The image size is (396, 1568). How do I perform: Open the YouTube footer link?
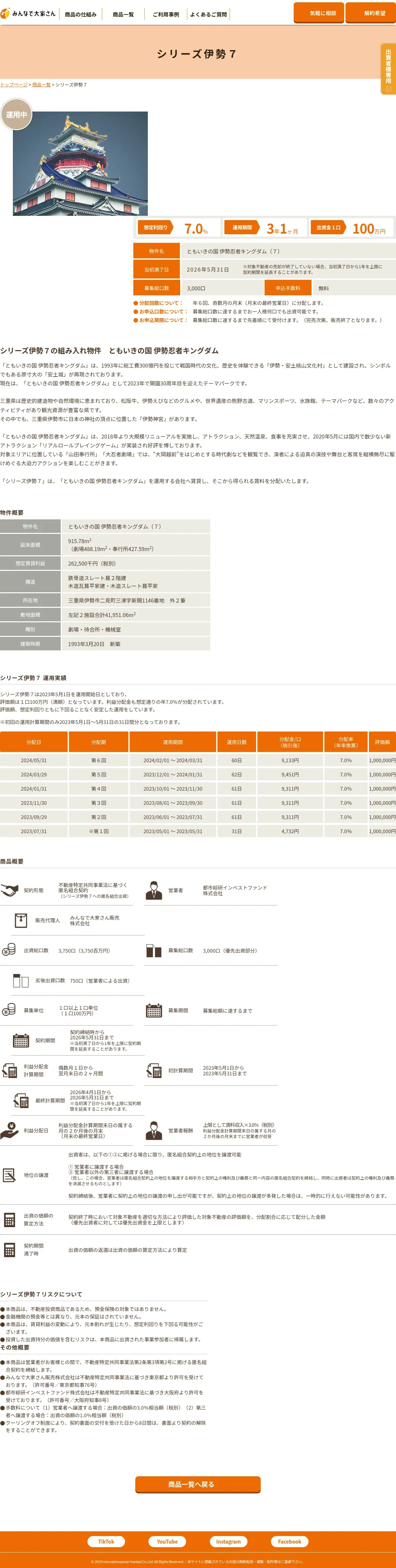(x=167, y=1541)
